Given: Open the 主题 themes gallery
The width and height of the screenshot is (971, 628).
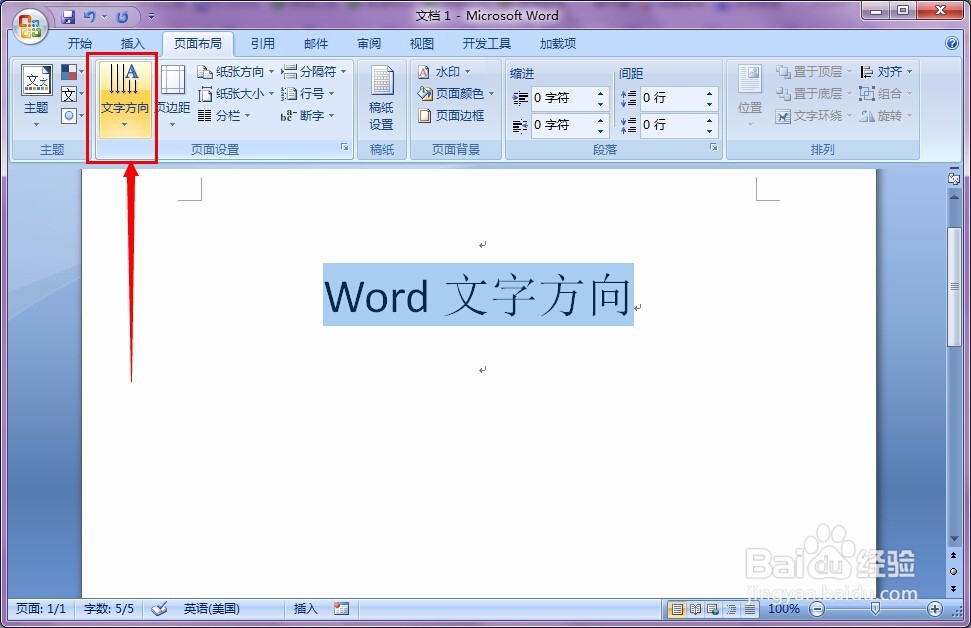Looking at the screenshot, I should click(x=37, y=97).
